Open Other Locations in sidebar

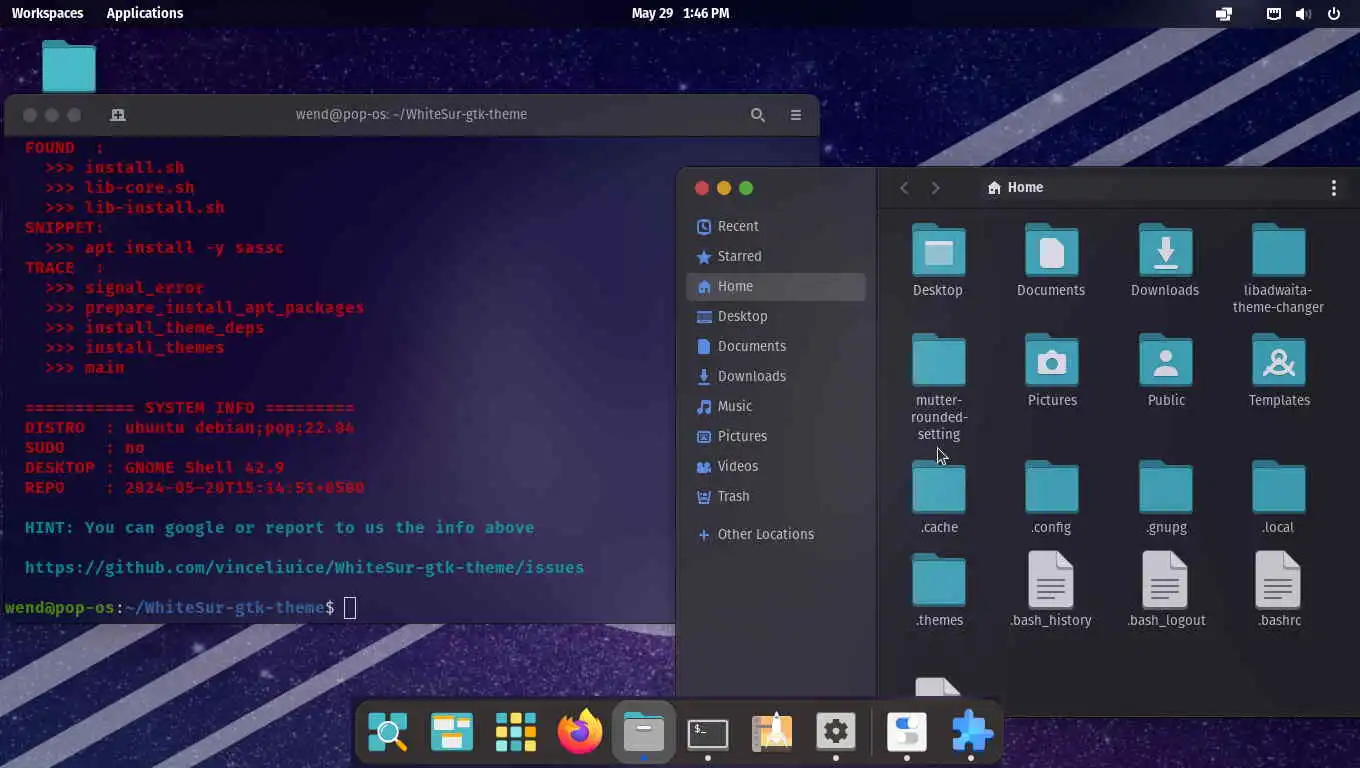click(x=775, y=534)
